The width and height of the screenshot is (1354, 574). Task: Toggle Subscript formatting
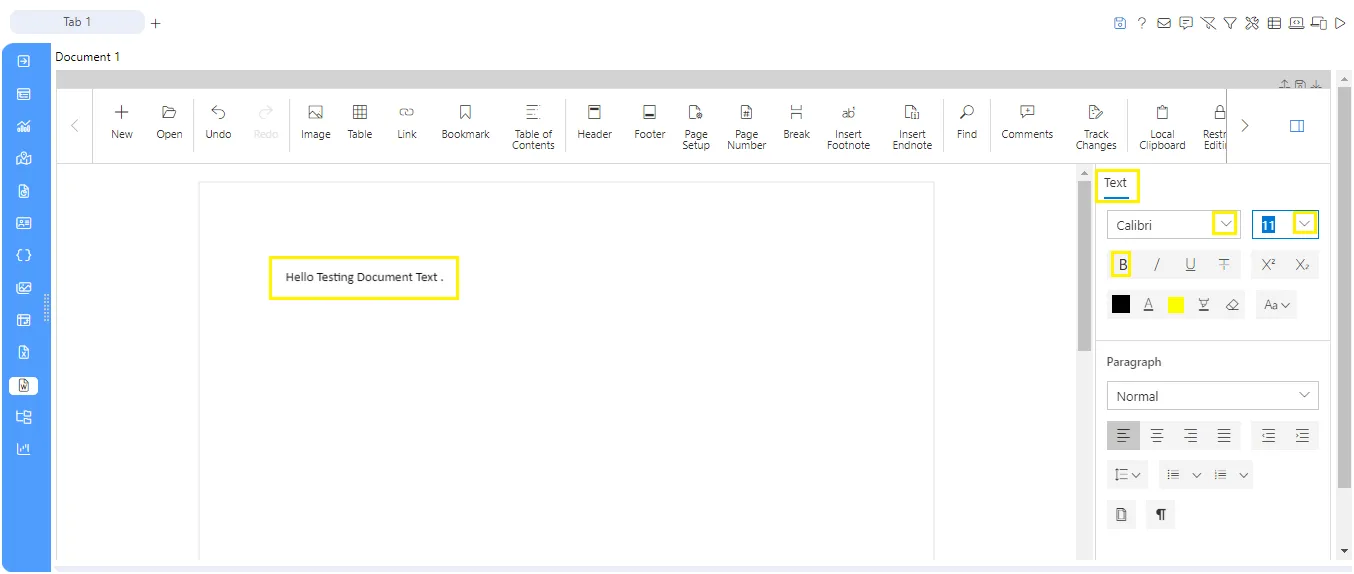tap(1302, 265)
